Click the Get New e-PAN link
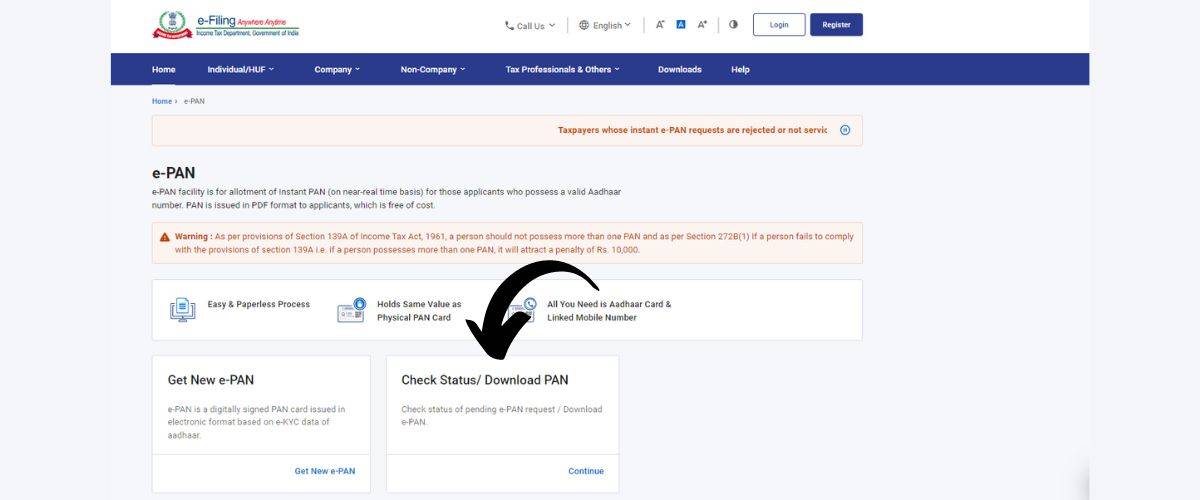Viewport: 1200px width, 500px height. click(325, 471)
